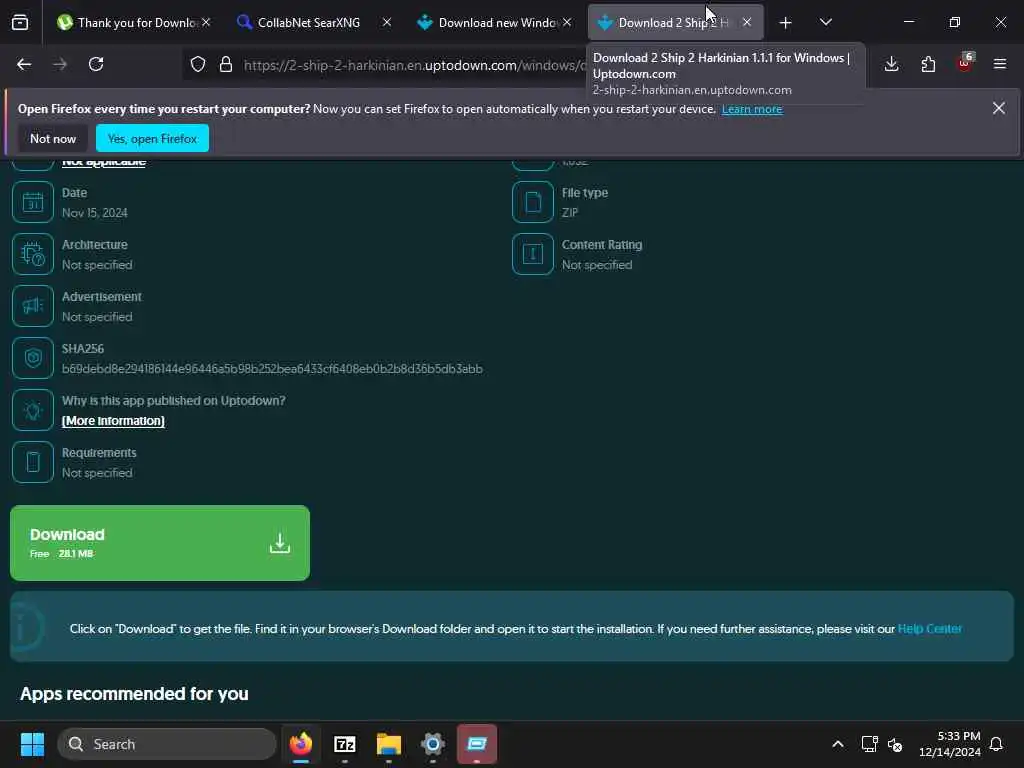Dismiss the Firefox startup notification bar

tap(999, 108)
